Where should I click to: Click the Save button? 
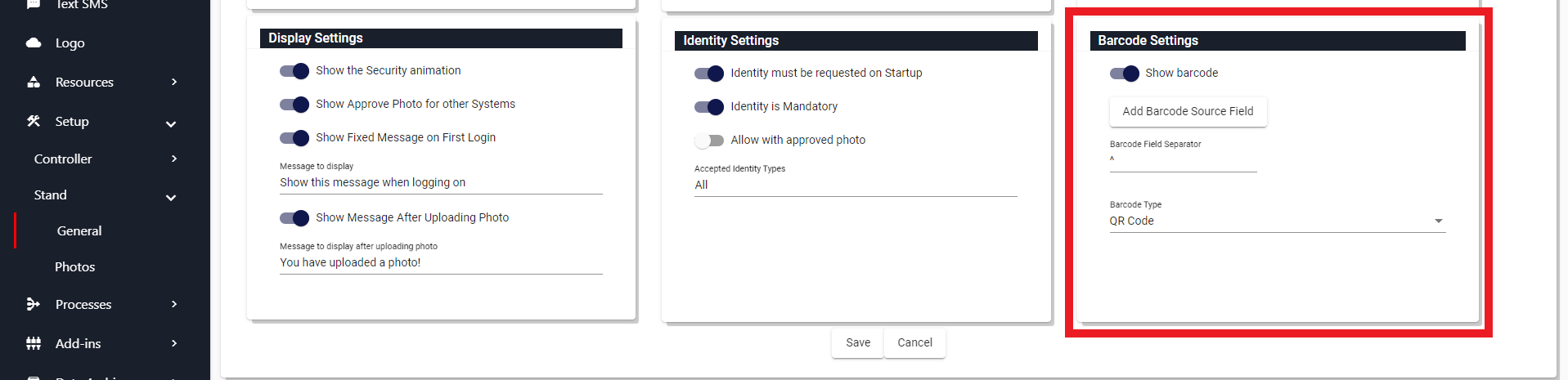858,343
